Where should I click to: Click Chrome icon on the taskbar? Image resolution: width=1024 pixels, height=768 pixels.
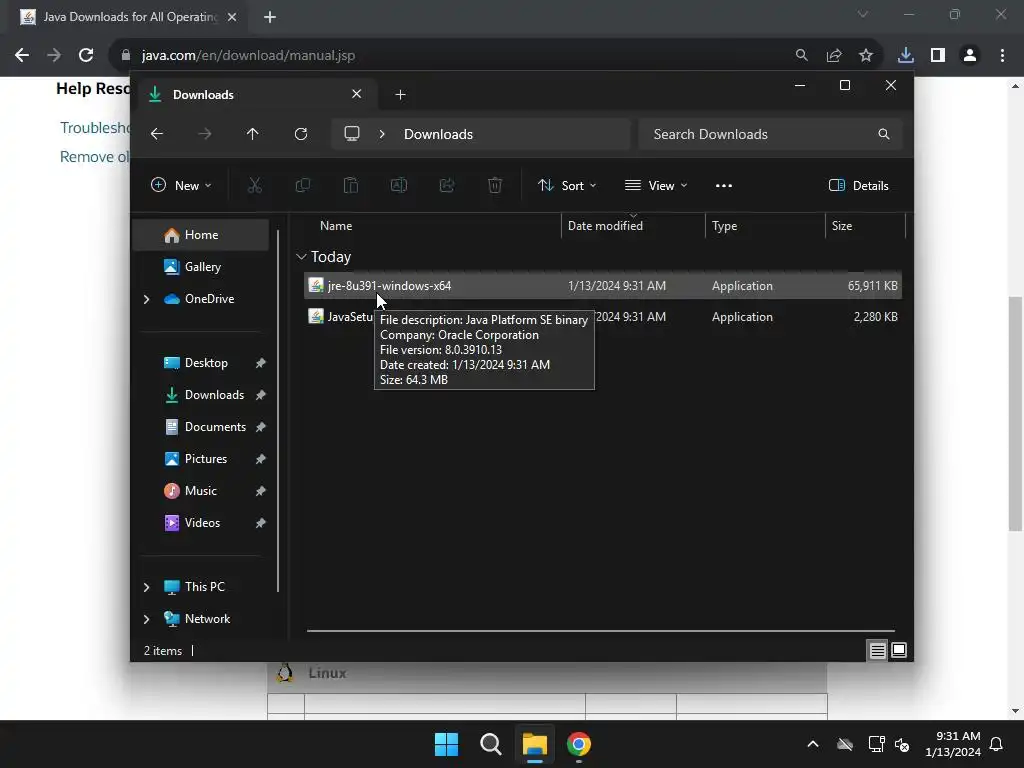tap(579, 744)
